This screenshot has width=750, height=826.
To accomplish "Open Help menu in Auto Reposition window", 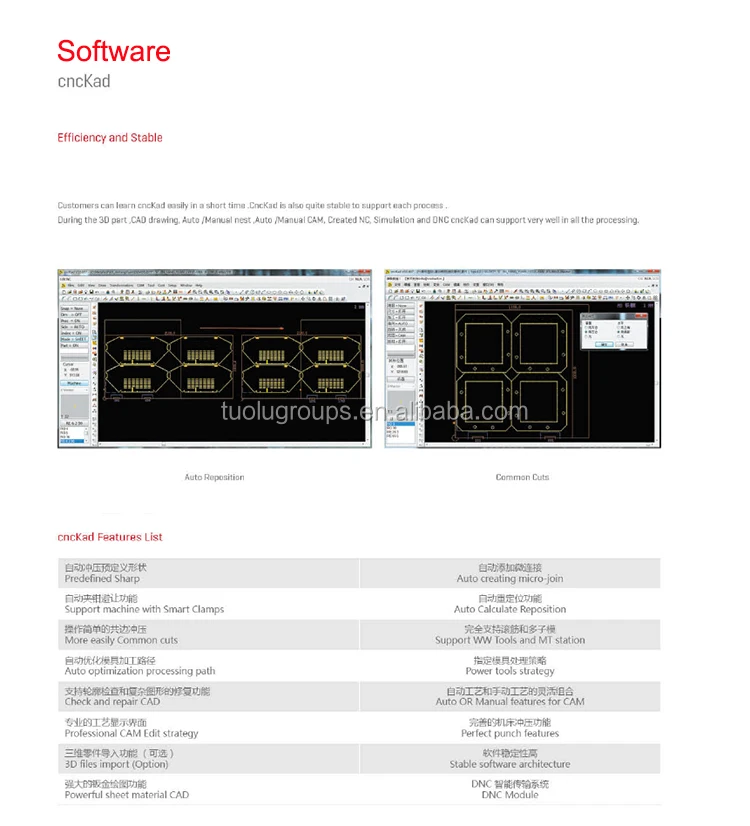I will 198,285.
